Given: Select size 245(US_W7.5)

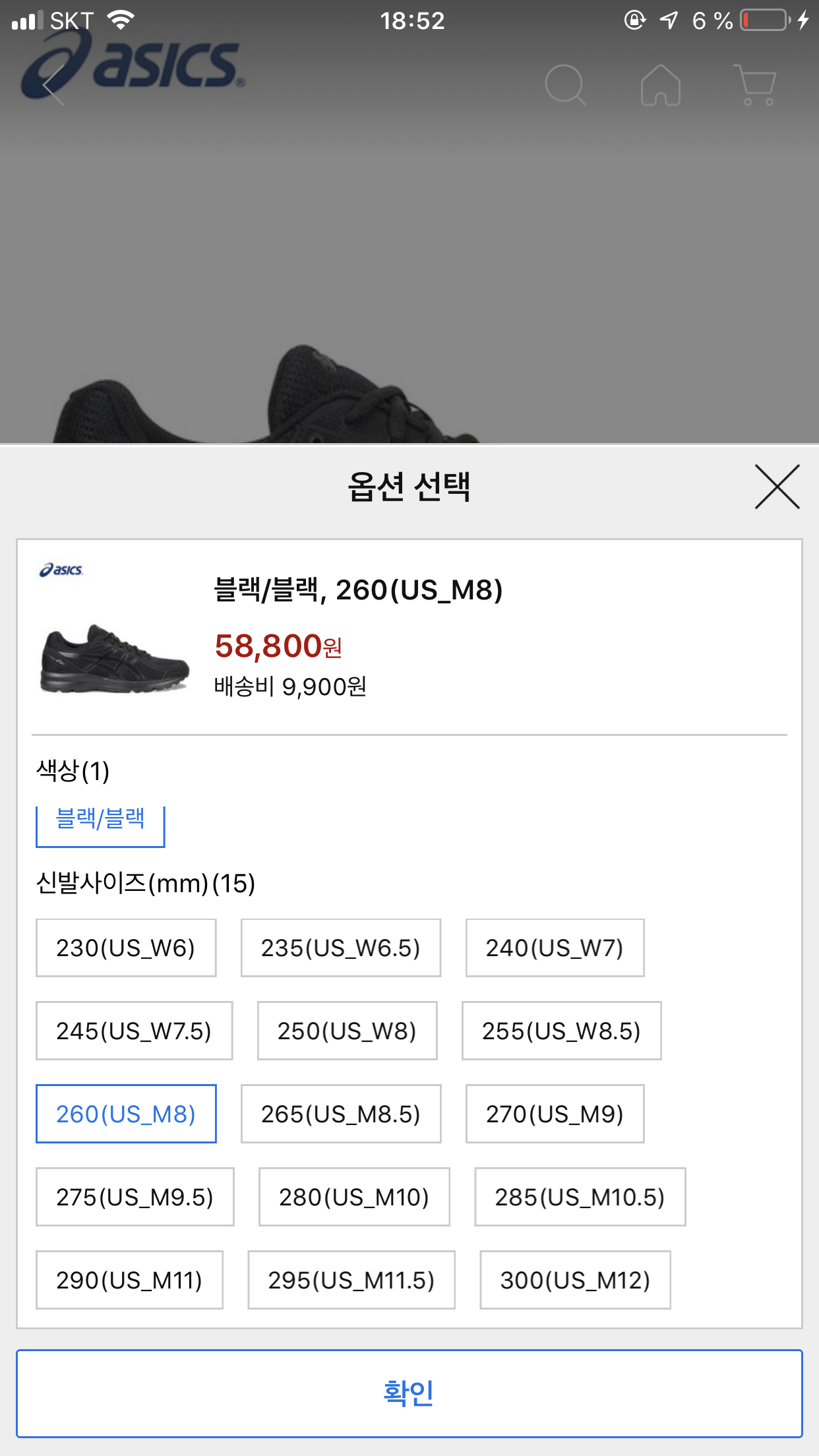Looking at the screenshot, I should click(x=134, y=1031).
